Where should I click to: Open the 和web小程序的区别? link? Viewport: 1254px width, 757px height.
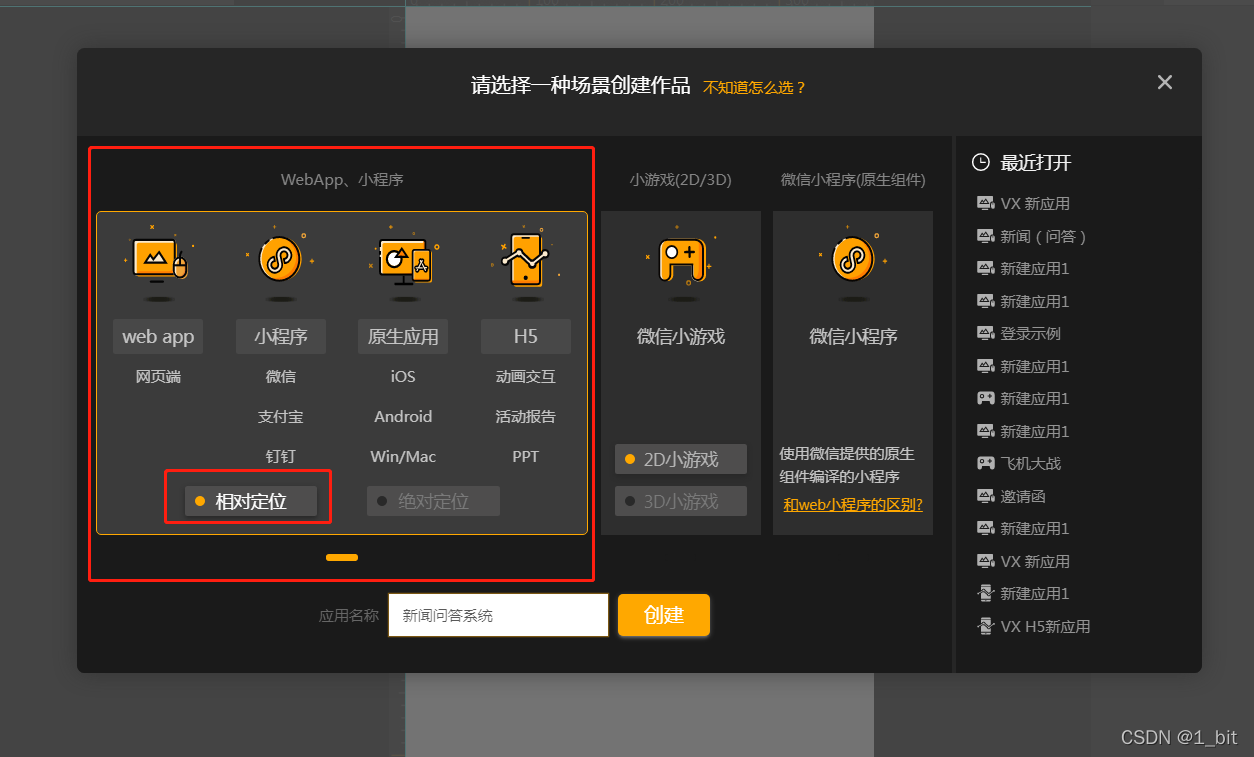pyautogui.click(x=853, y=505)
